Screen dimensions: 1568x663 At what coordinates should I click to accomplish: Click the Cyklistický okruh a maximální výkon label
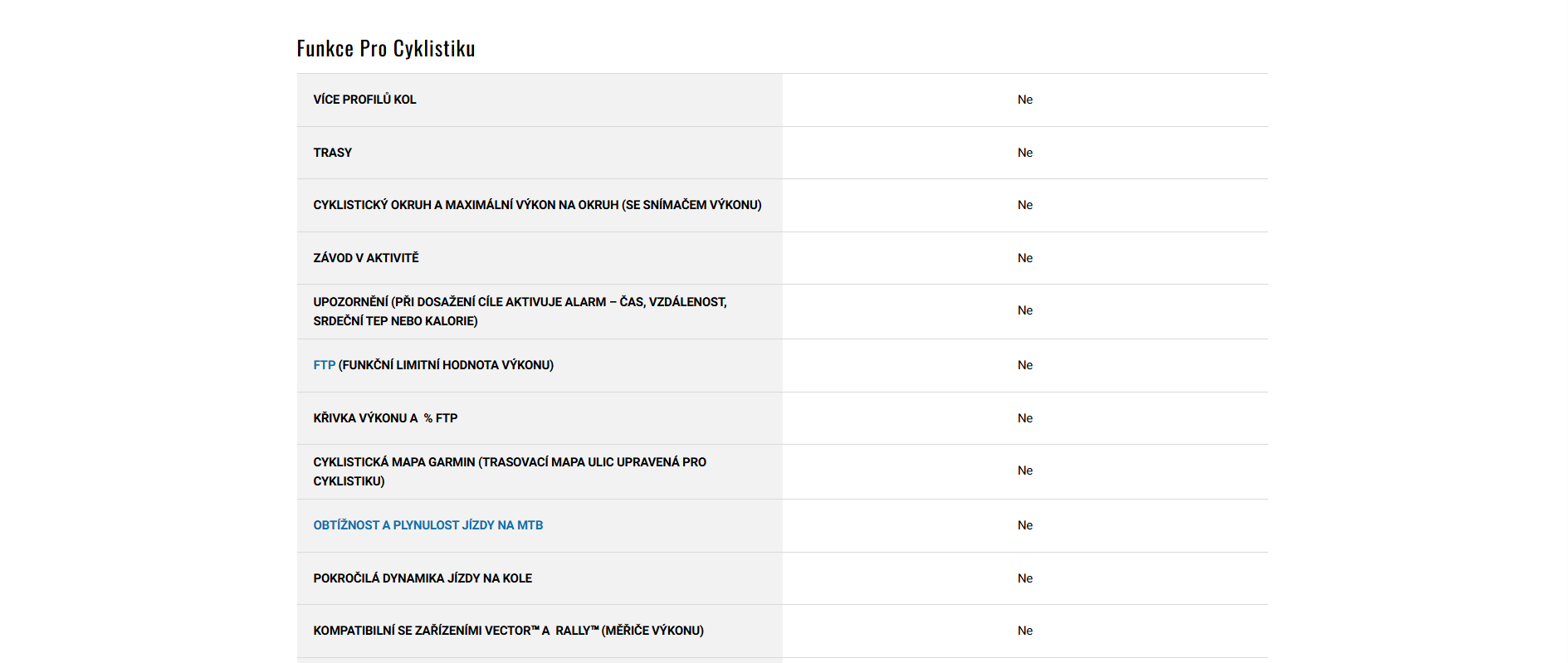pyautogui.click(x=537, y=205)
